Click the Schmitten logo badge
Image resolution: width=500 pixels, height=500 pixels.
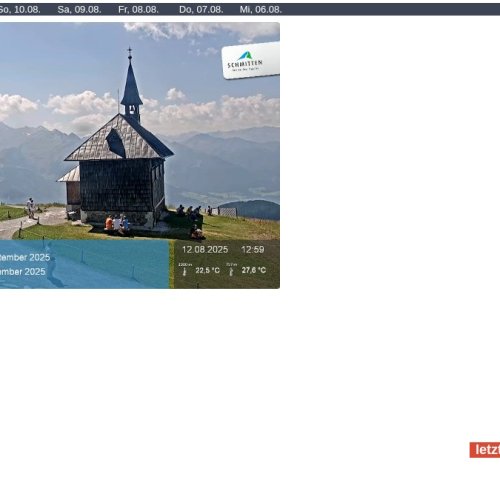click(251, 61)
